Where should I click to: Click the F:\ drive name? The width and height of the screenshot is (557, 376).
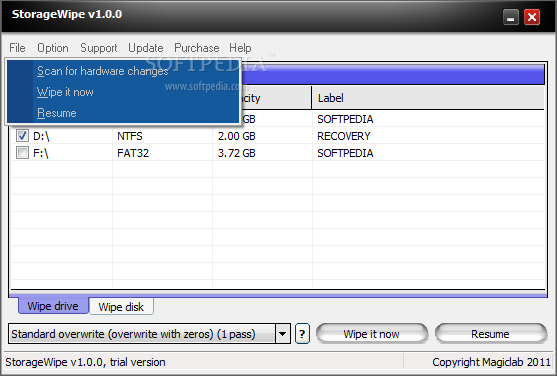pos(40,153)
